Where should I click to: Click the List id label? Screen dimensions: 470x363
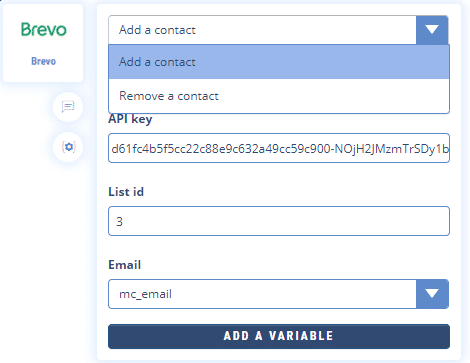(x=126, y=192)
